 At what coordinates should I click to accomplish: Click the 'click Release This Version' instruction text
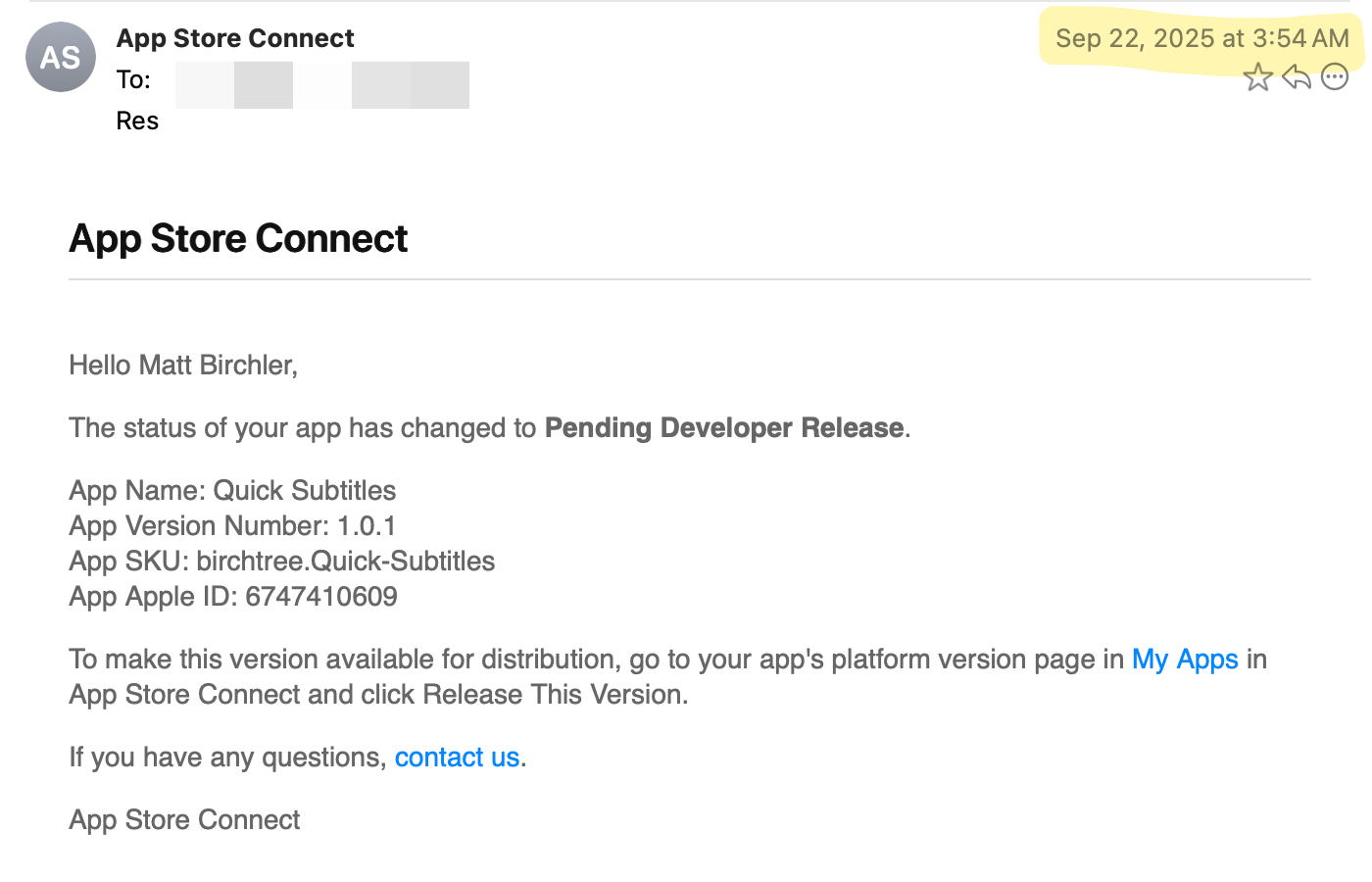(523, 694)
